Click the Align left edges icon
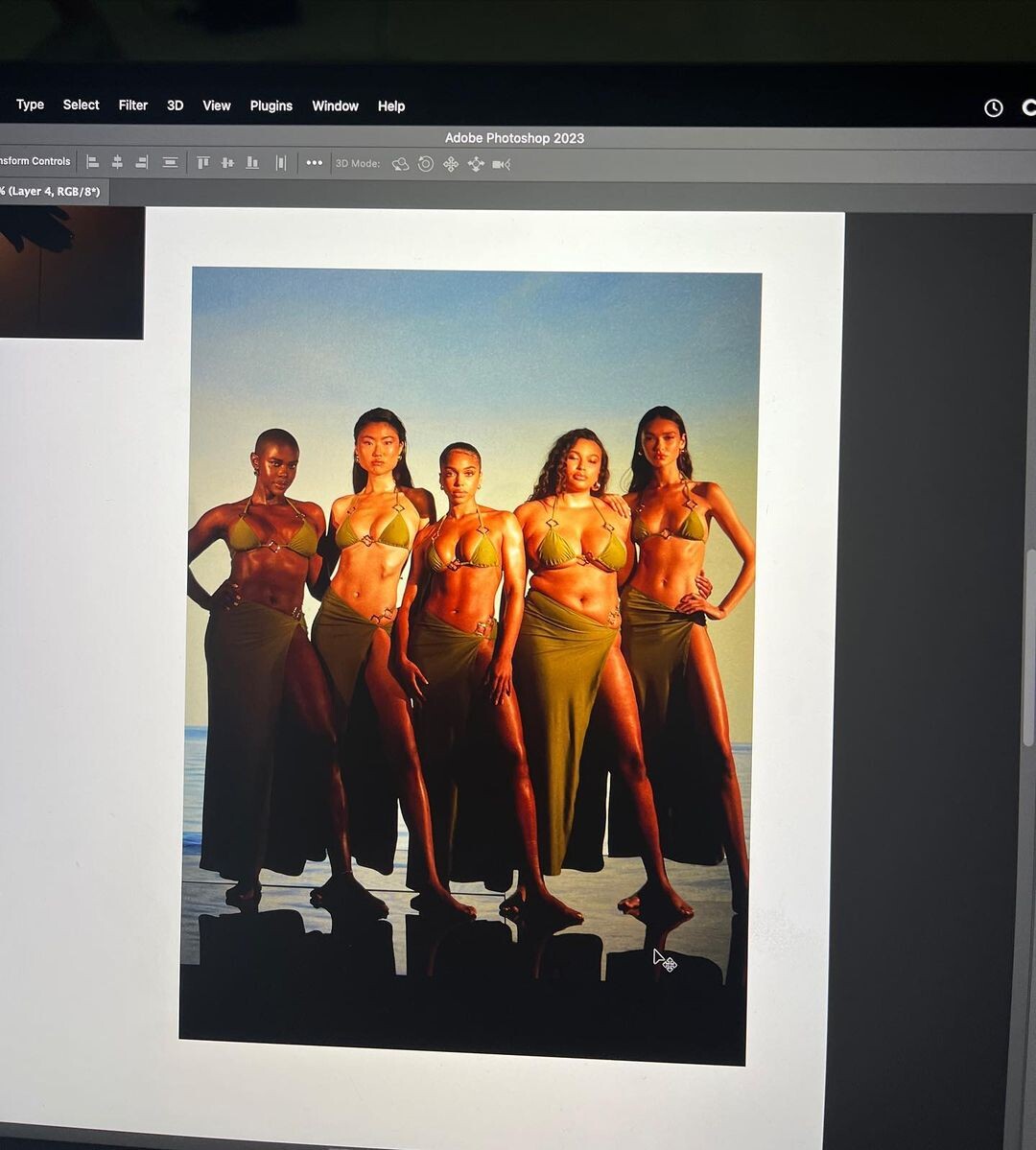Screen dimensions: 1036x1150 pyautogui.click(x=93, y=162)
